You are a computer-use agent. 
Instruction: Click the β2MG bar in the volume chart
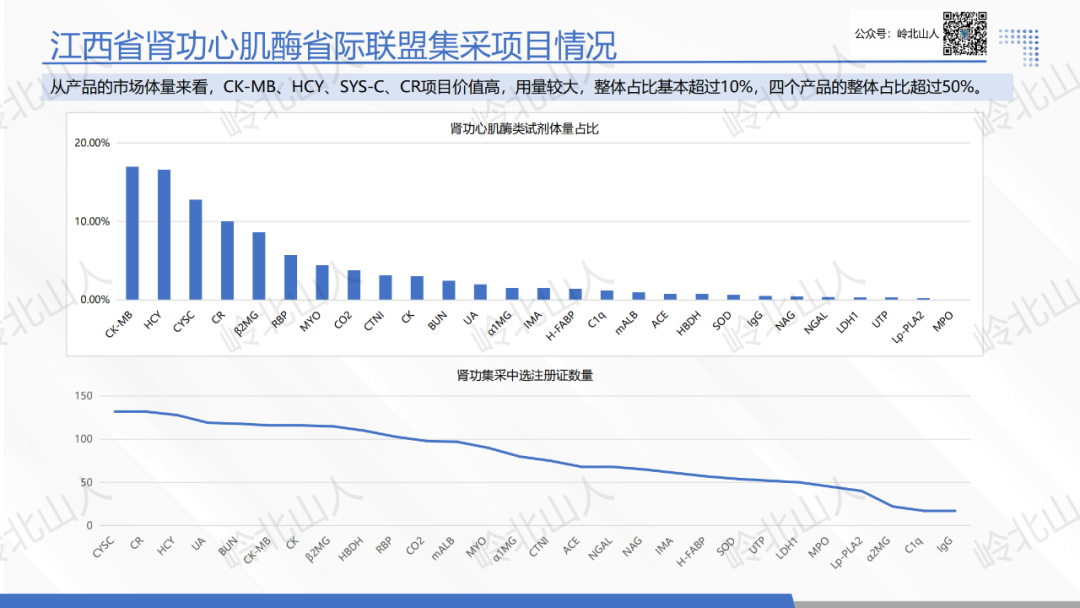coord(259,266)
